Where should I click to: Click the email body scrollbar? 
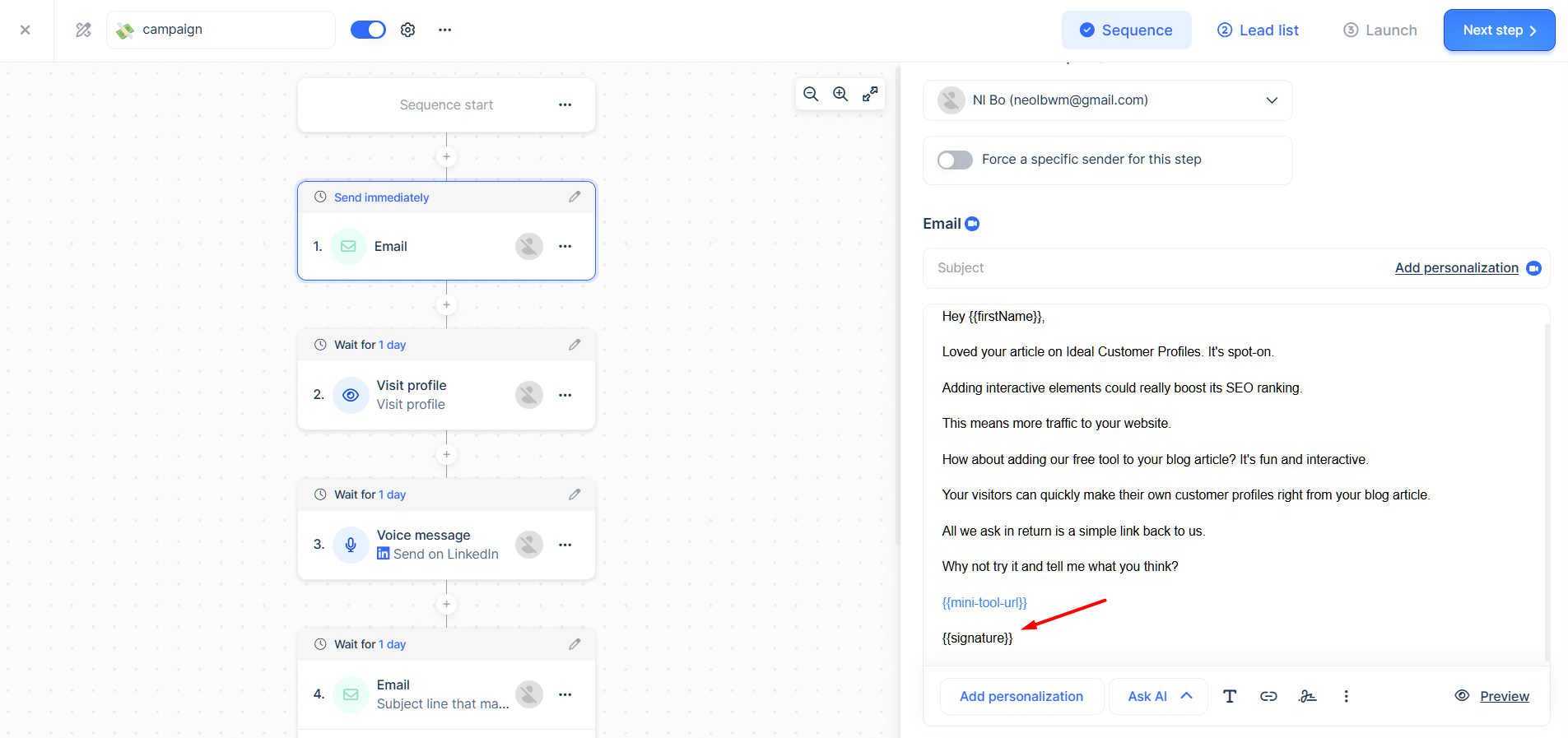pos(1547,492)
